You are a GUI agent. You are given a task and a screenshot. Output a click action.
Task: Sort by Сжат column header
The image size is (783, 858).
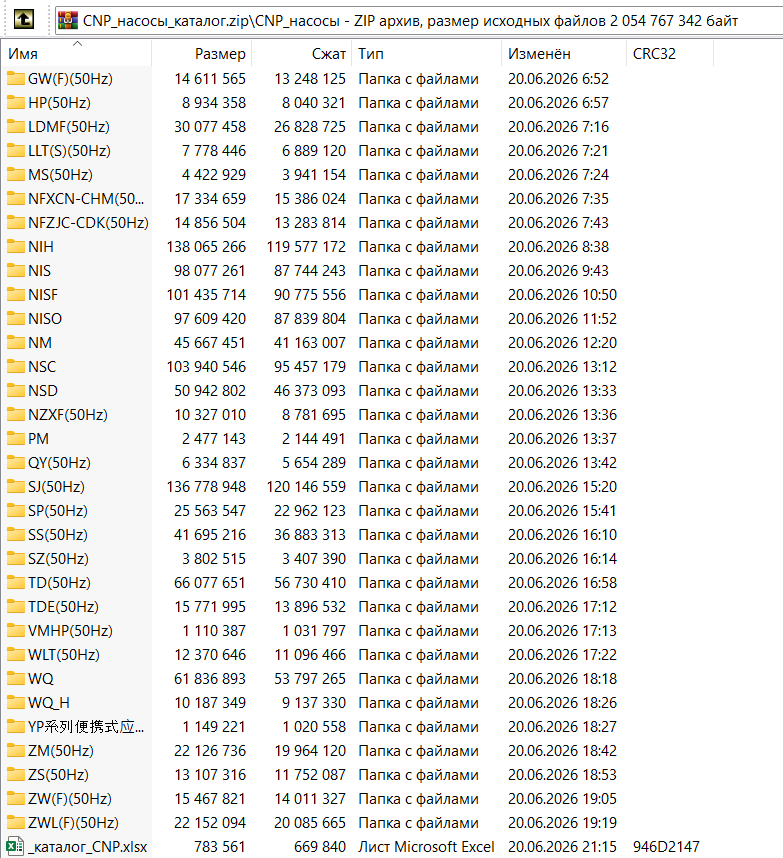point(301,54)
